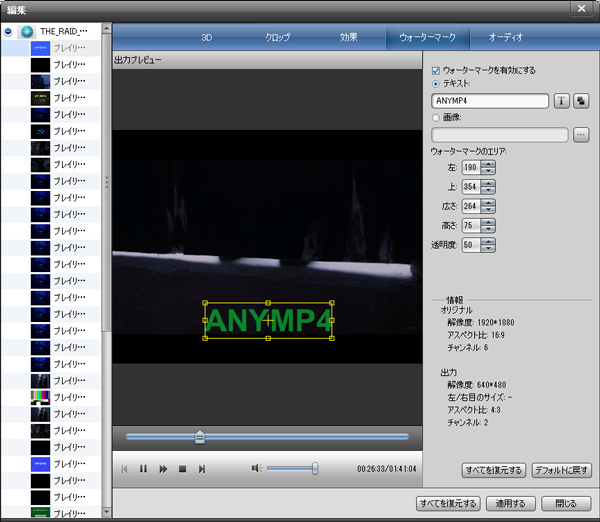Viewport: 600px width, 522px height.
Task: Click the video timeline seek handle
Action: 199,437
